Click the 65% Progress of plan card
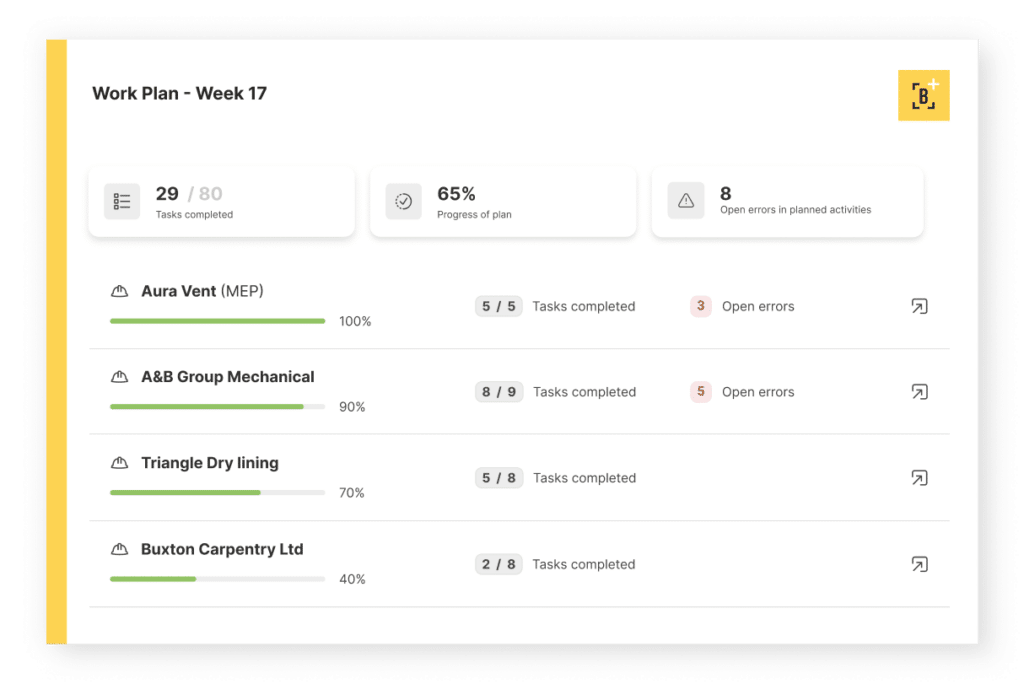This screenshot has width=1024, height=684. [x=503, y=200]
